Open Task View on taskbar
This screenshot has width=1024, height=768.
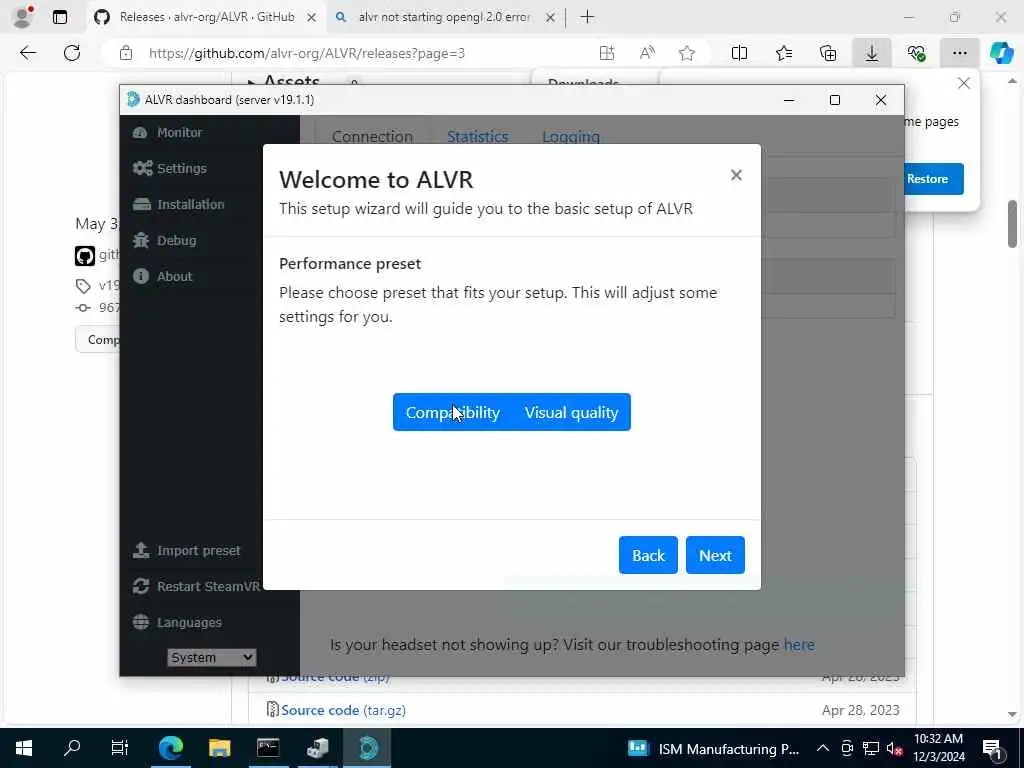click(x=120, y=748)
